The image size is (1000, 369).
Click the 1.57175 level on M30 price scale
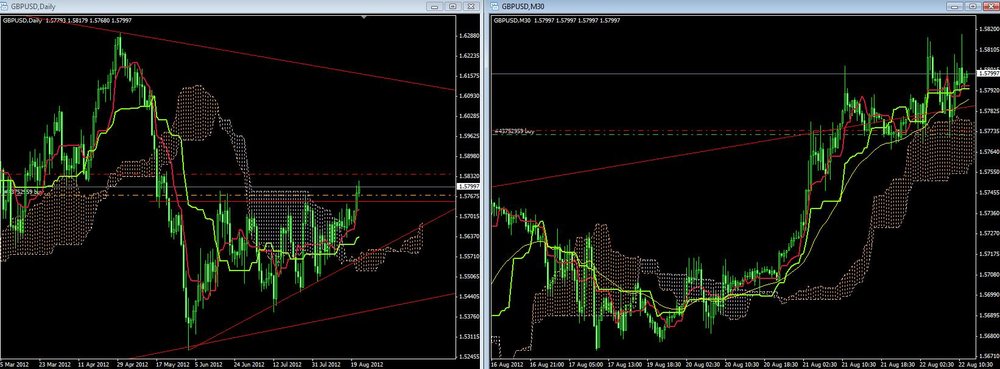coord(989,254)
